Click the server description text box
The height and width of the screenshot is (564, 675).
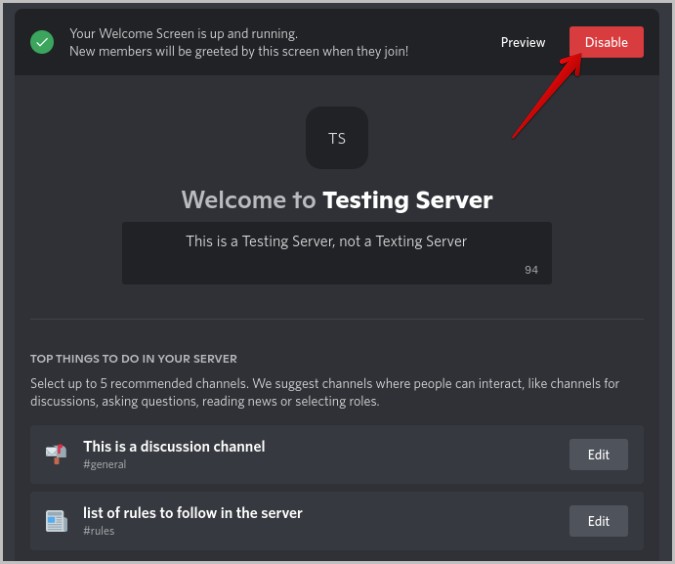pos(337,253)
